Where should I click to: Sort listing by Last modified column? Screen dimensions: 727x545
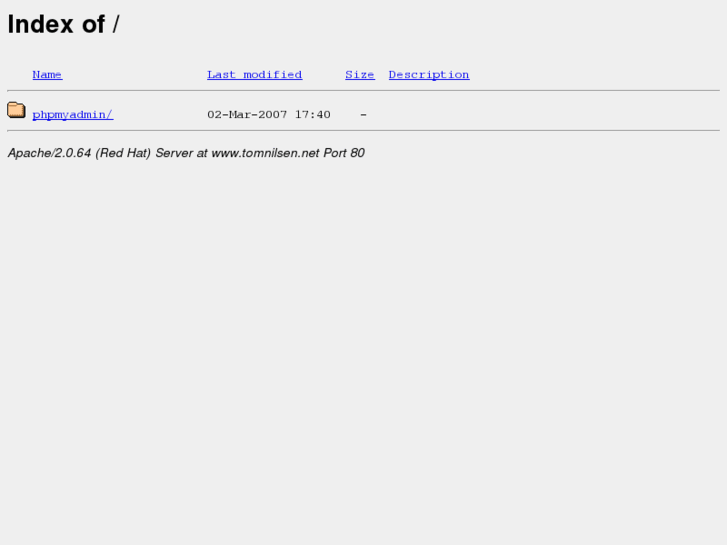point(255,75)
